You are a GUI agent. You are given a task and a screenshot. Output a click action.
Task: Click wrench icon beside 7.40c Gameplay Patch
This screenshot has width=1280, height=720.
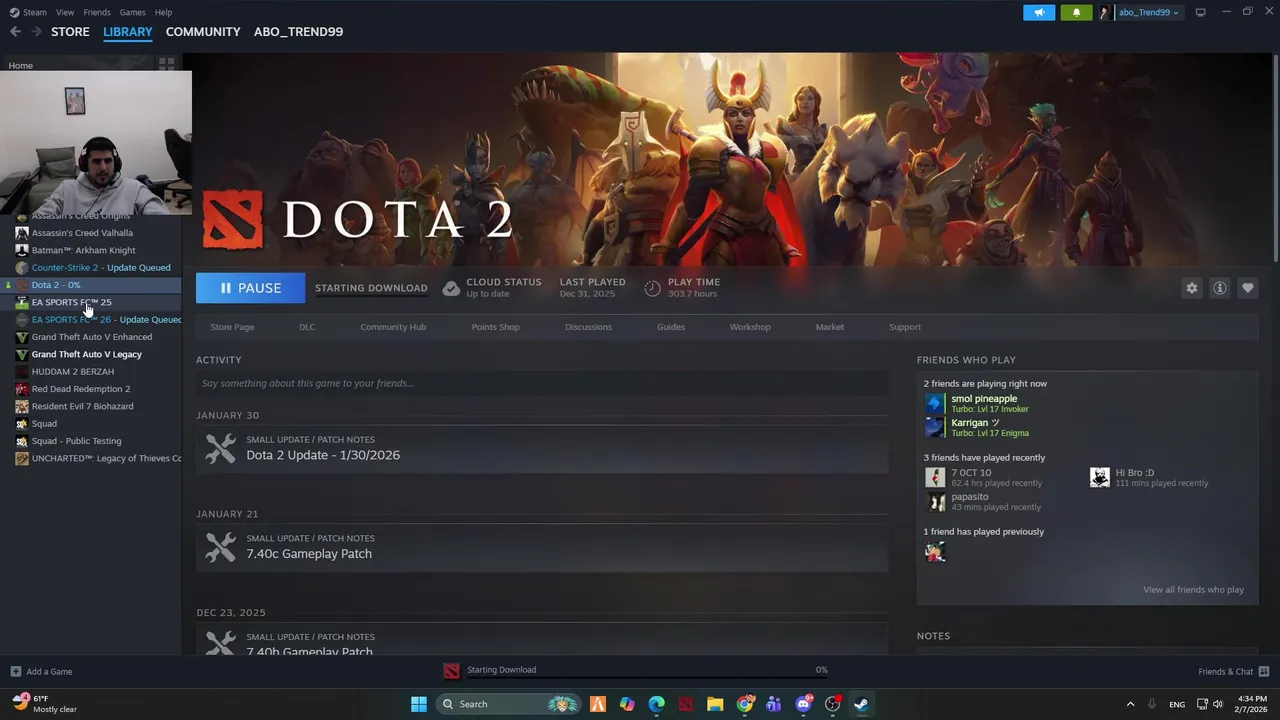(x=221, y=547)
